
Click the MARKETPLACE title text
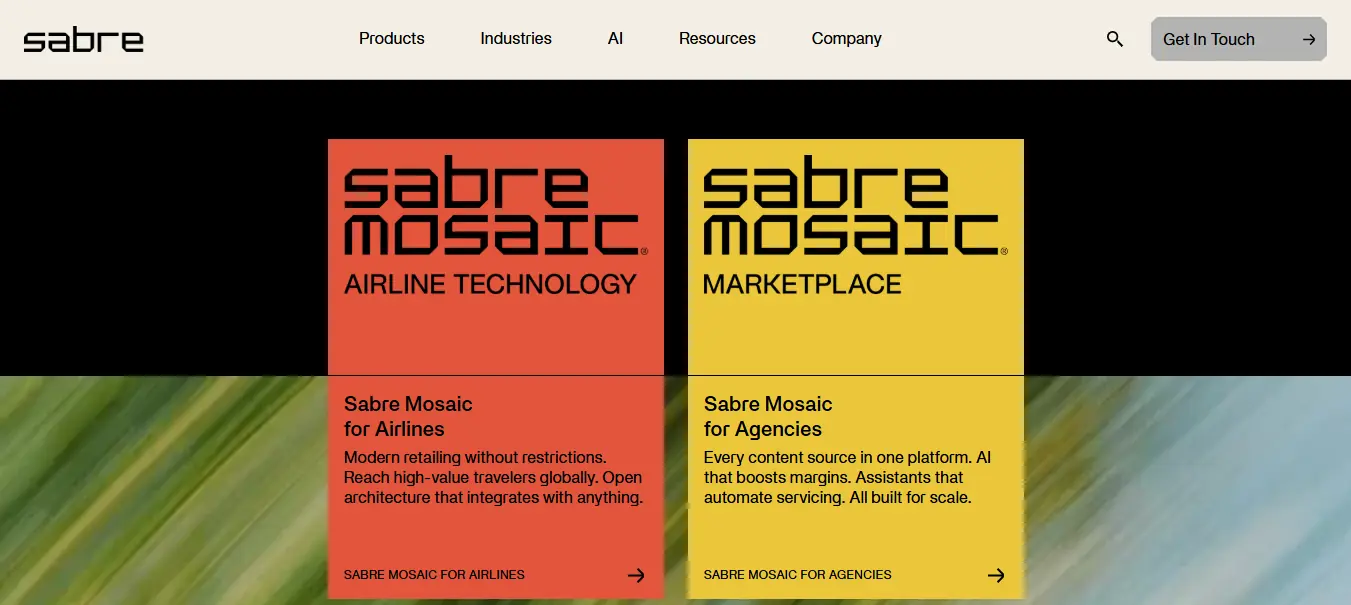(x=802, y=285)
